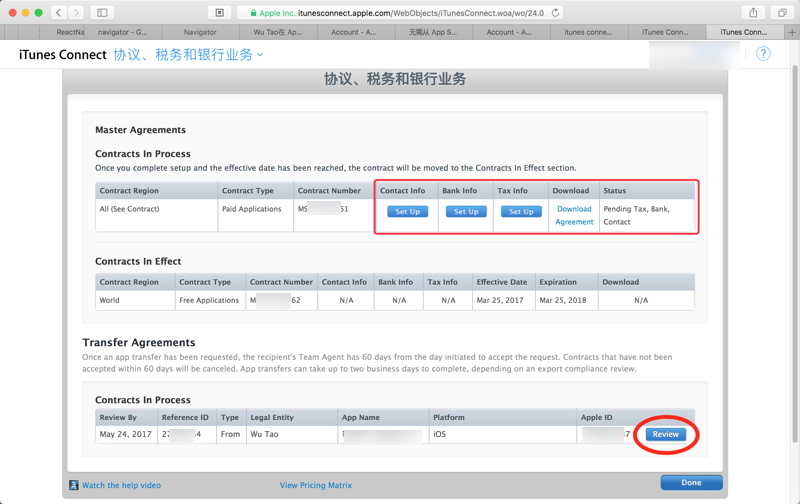The image size is (800, 504).
Task: Switch to the first iTunes Conn... tab
Action: pos(666,32)
